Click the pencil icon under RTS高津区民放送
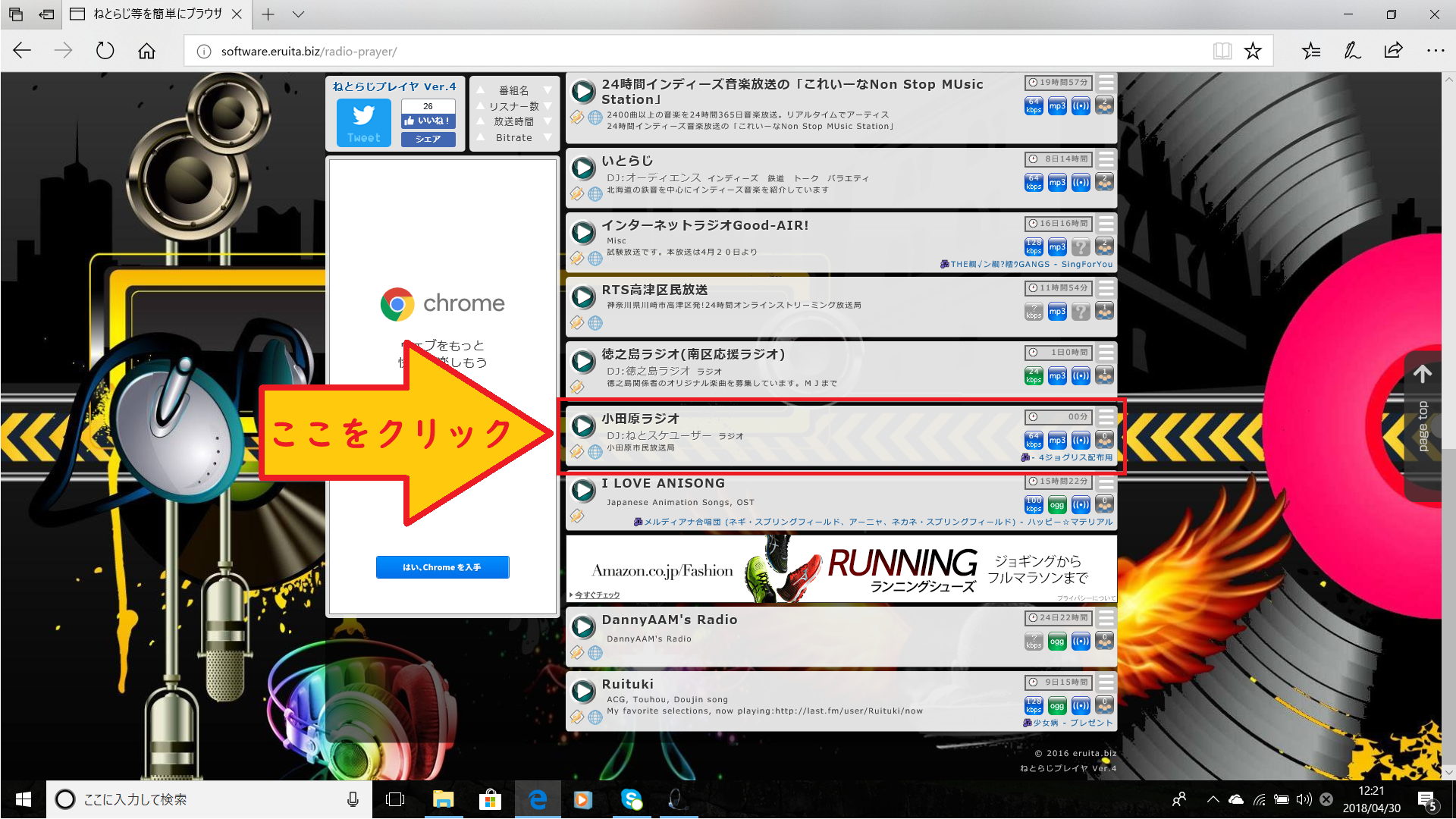 coord(577,323)
